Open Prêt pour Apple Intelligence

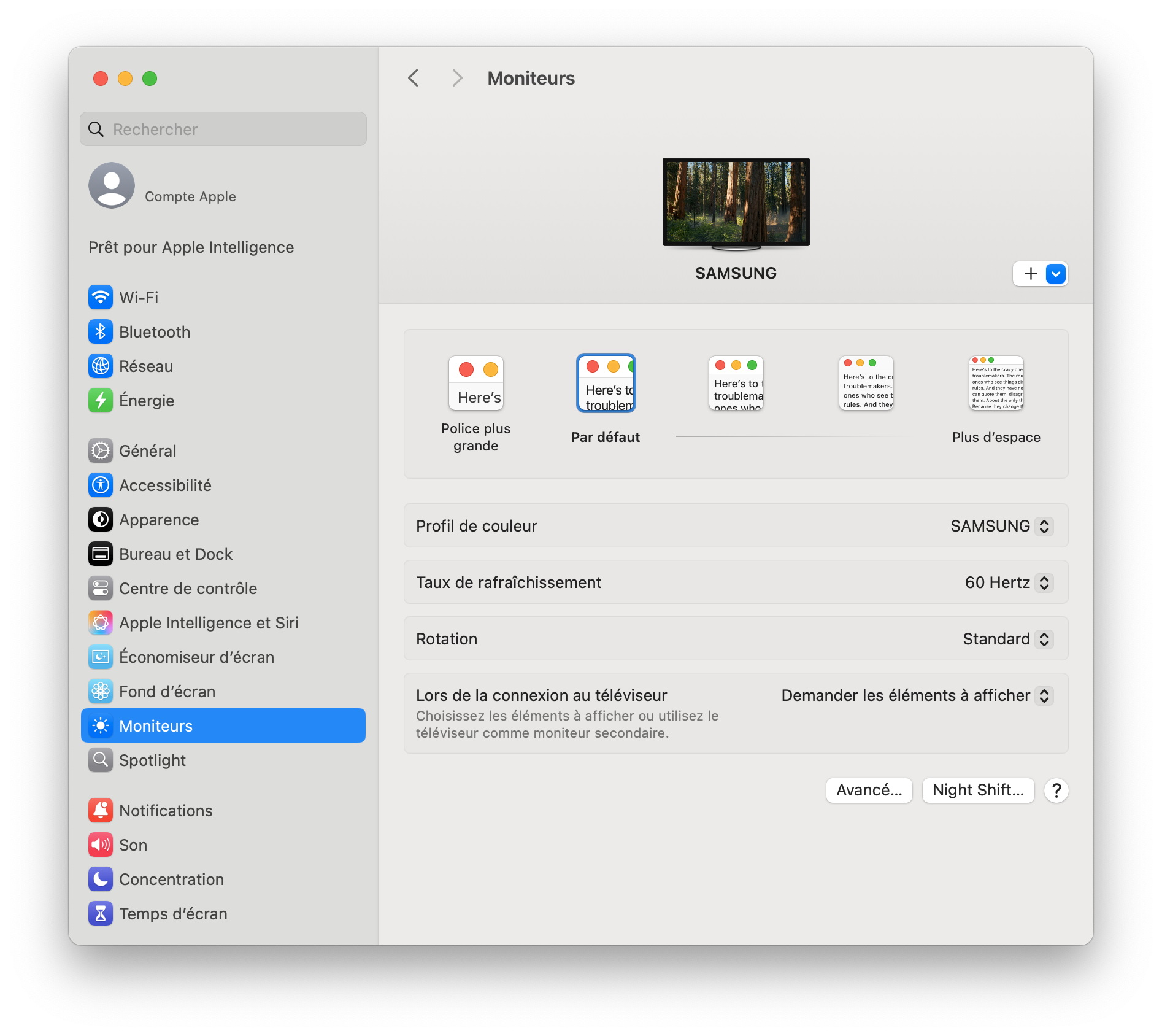click(191, 247)
